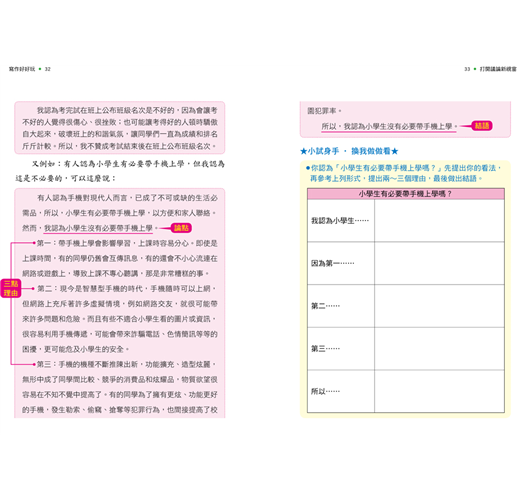Click the pink table header 小學生有必要帶手機上學嗎

[406, 194]
